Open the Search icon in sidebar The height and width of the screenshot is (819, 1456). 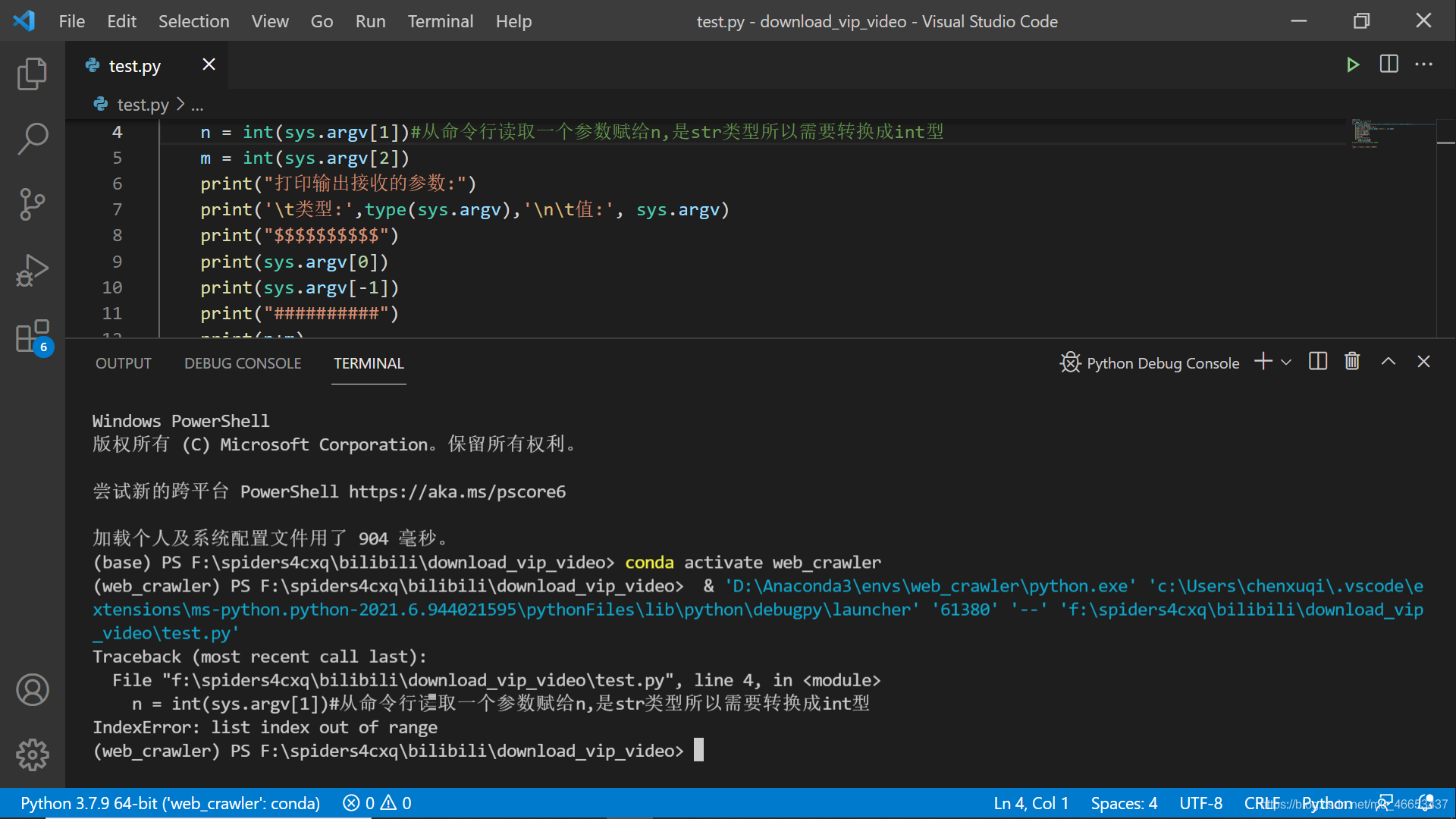tap(29, 136)
